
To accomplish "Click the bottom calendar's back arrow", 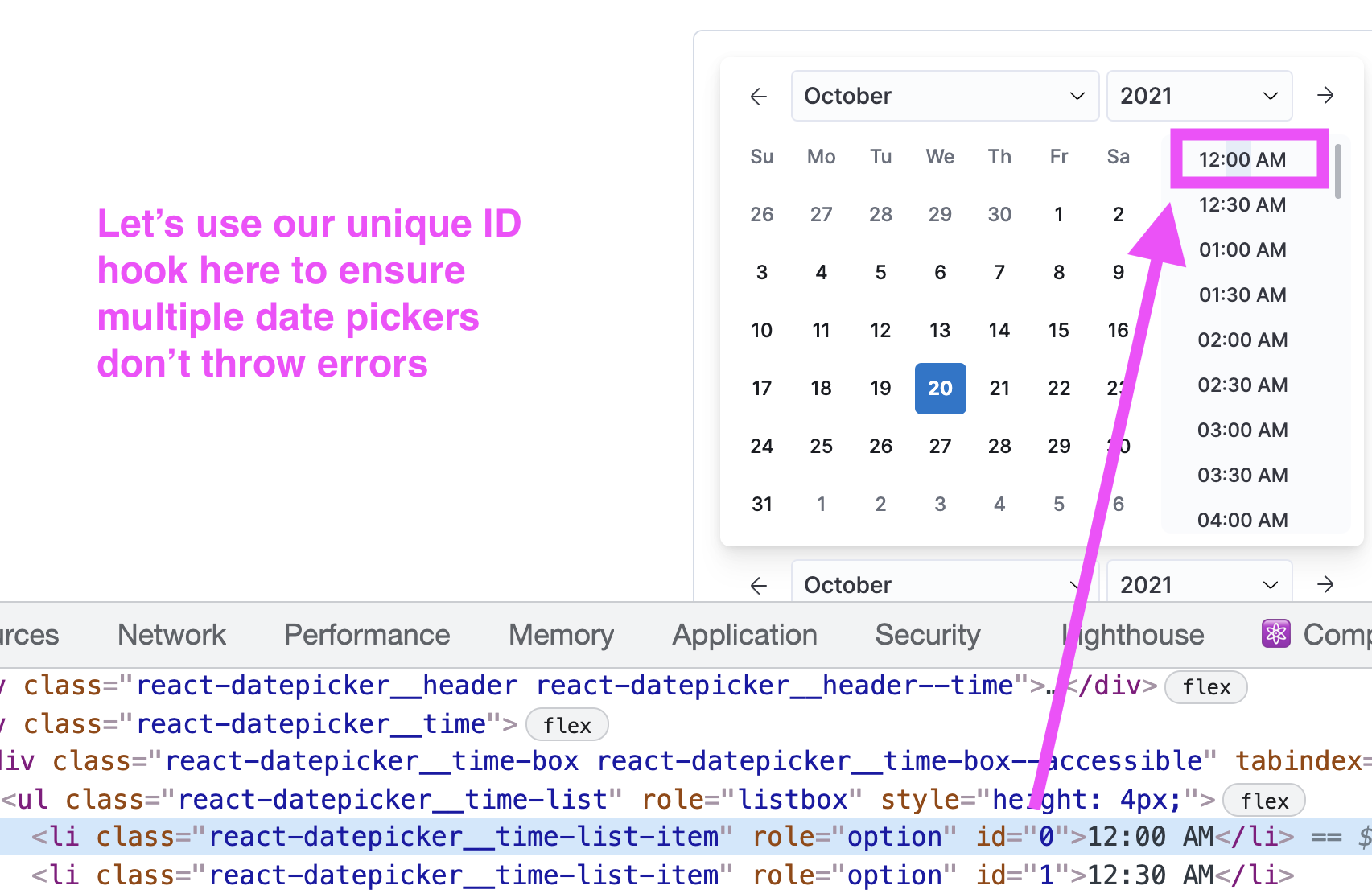I will (758, 585).
